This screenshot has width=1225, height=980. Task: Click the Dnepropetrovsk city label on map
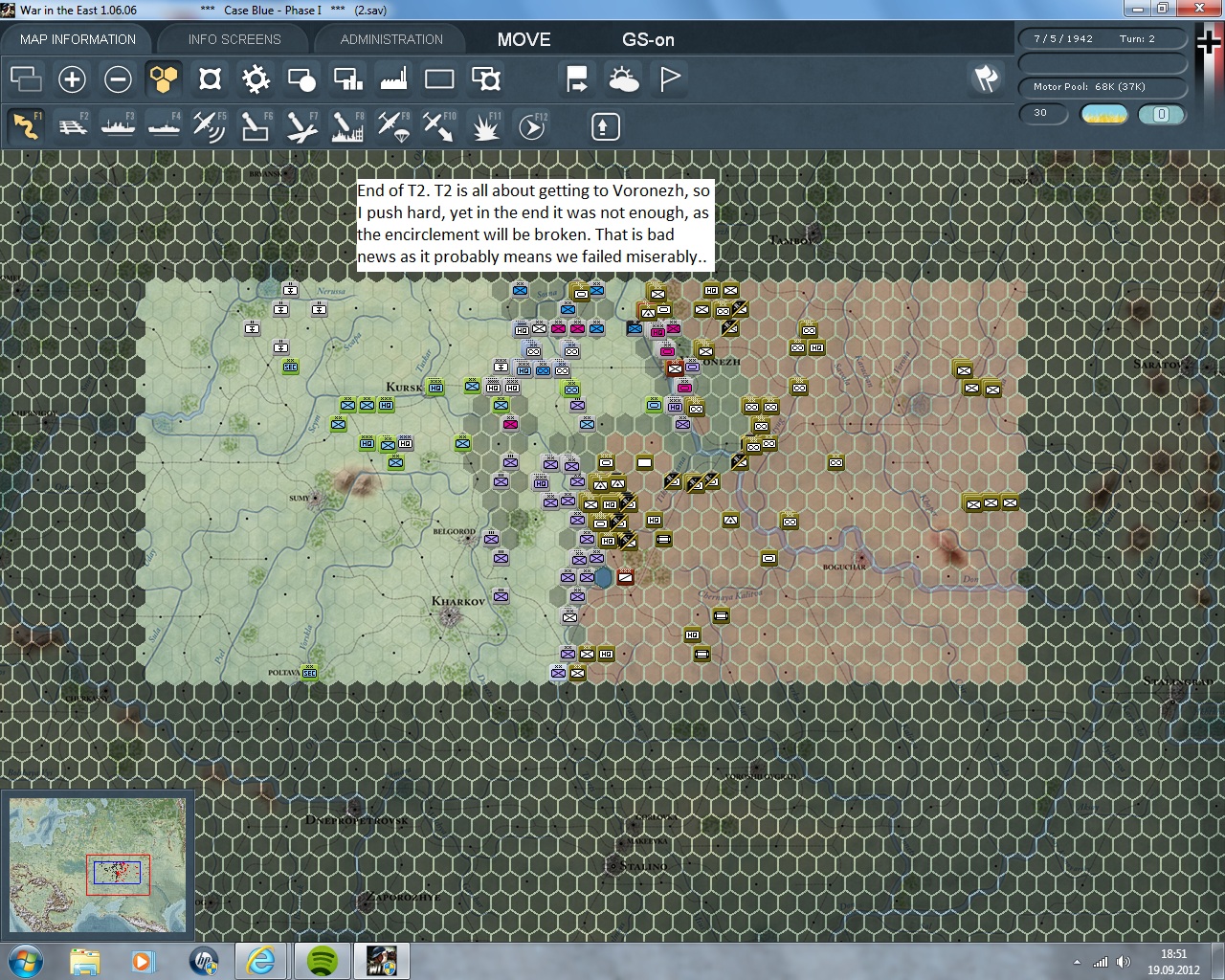point(356,820)
